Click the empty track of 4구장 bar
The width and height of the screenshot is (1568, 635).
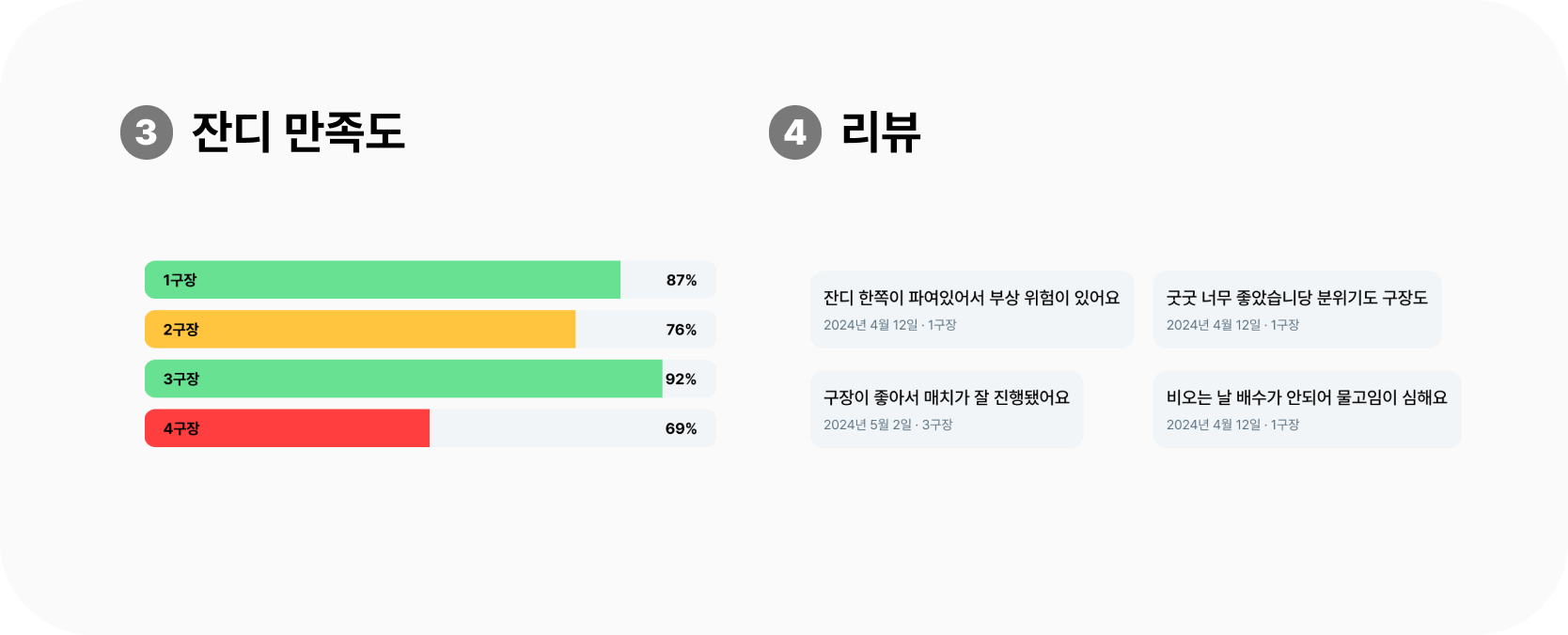(x=572, y=428)
